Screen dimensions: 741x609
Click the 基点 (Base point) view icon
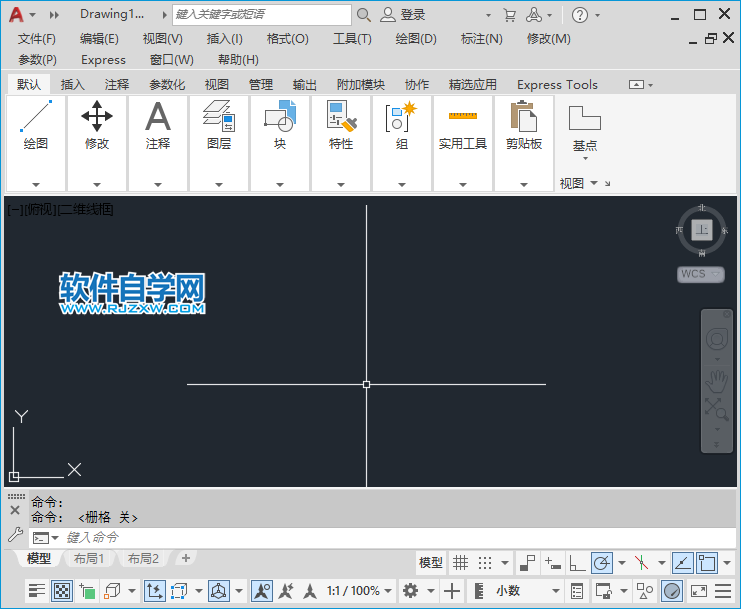(585, 119)
